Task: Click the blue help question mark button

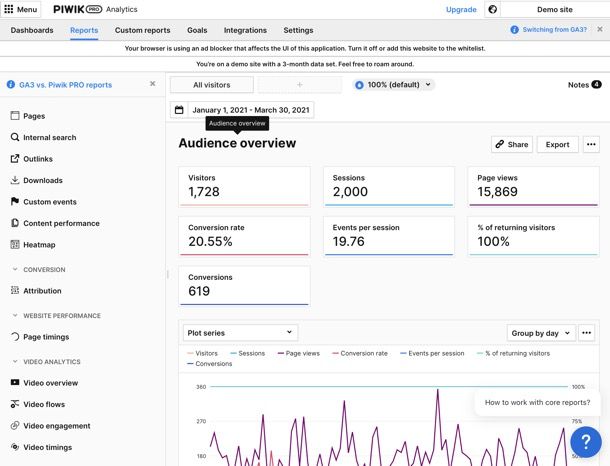Action: click(x=585, y=442)
